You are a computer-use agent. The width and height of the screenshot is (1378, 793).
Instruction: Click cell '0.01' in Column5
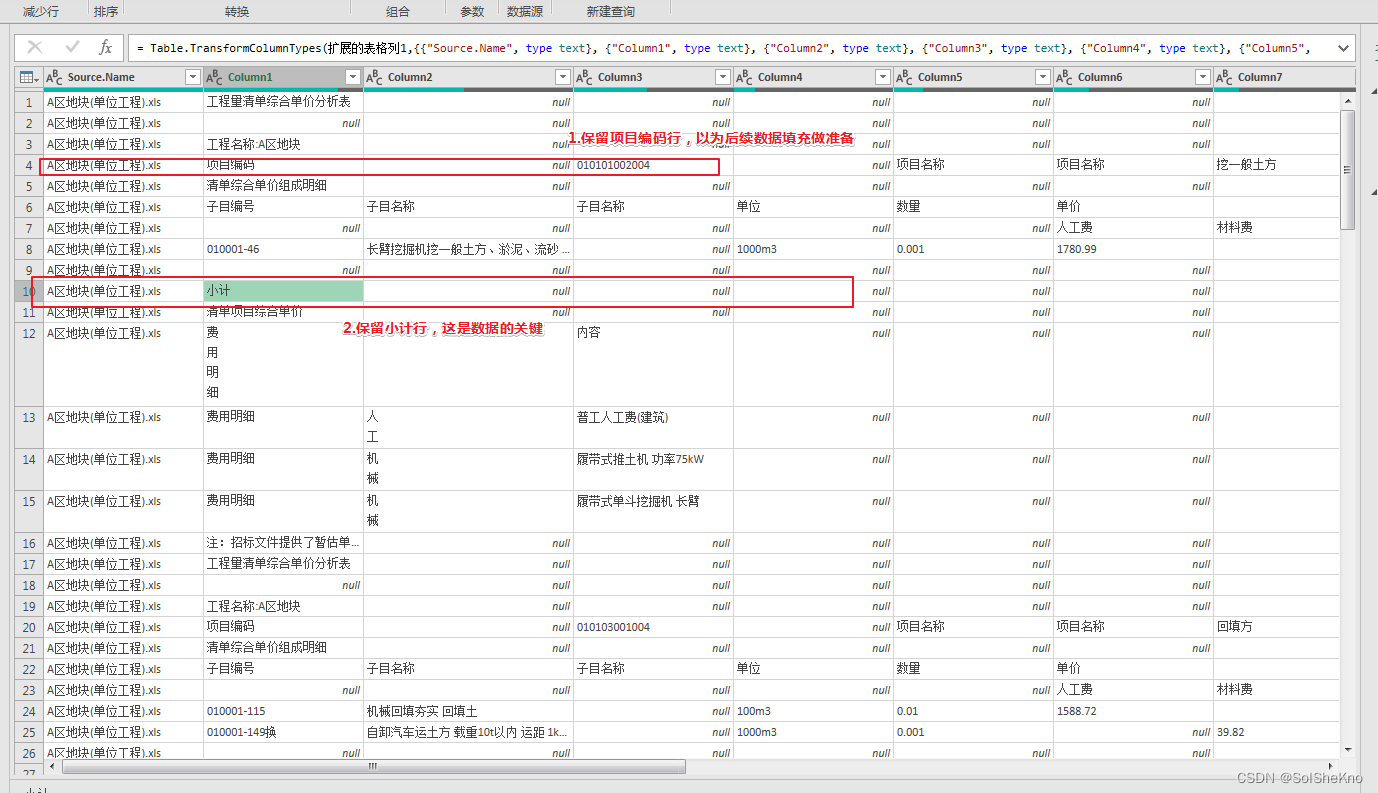[x=973, y=711]
